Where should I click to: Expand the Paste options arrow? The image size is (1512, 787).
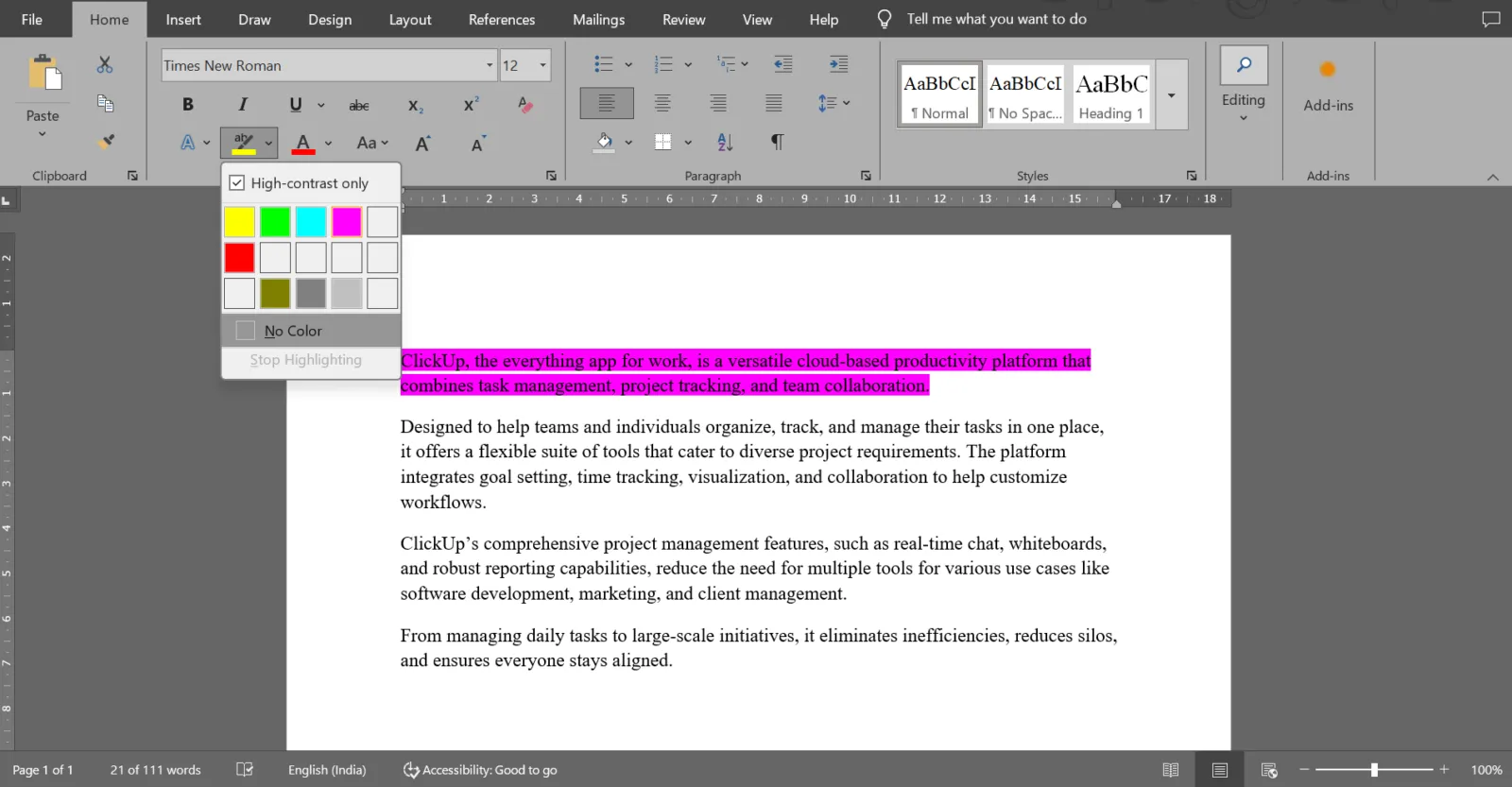click(43, 134)
